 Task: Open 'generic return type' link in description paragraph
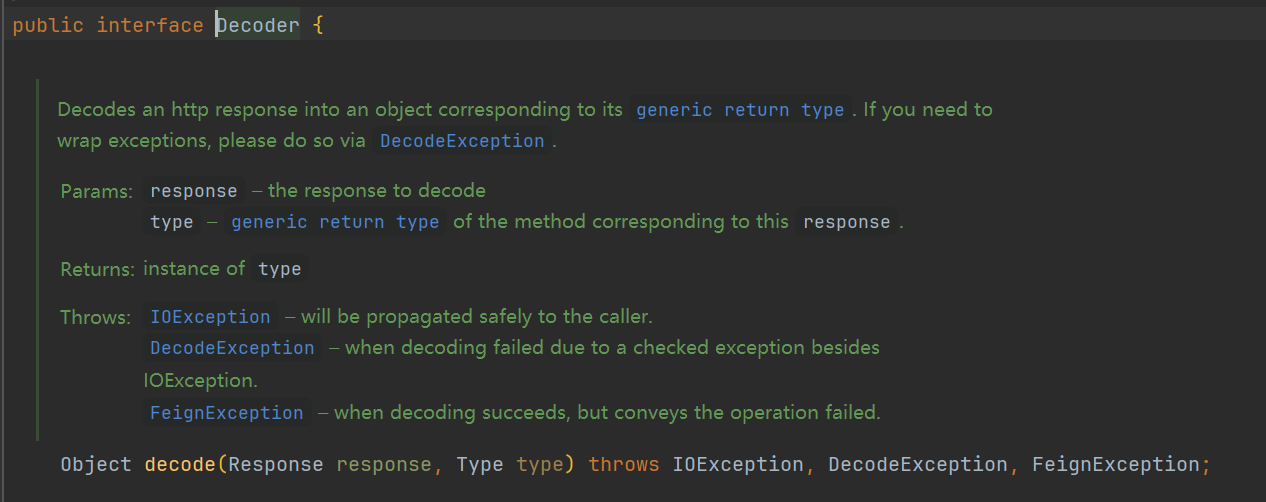click(740, 110)
